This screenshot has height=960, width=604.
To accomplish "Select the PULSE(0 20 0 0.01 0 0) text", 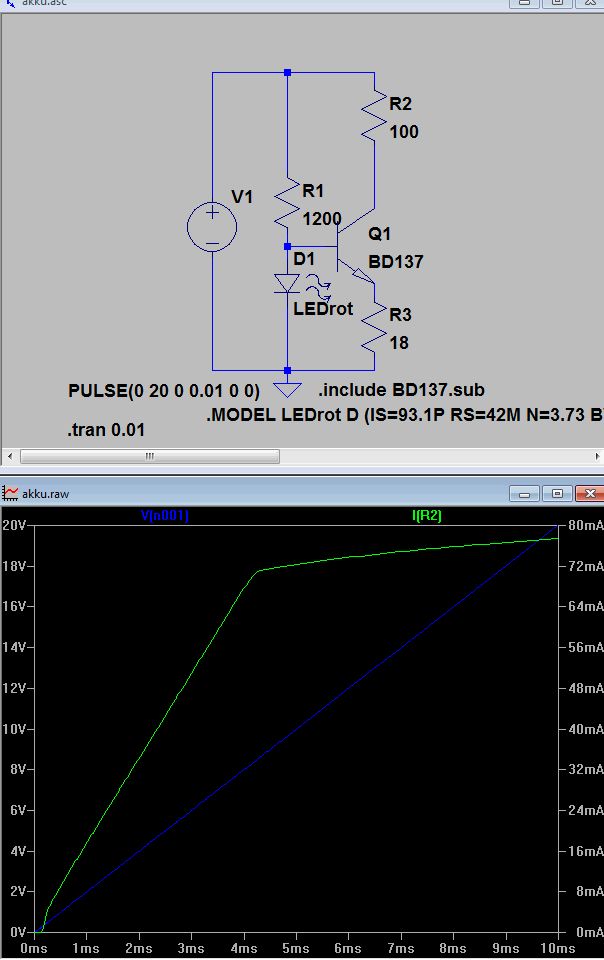I will [x=163, y=391].
